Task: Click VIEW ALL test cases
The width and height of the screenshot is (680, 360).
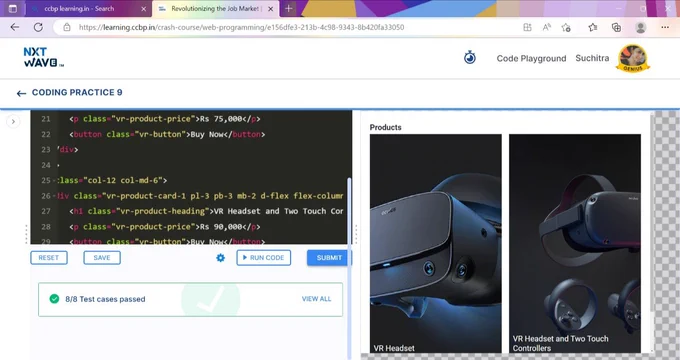Action: 316,299
